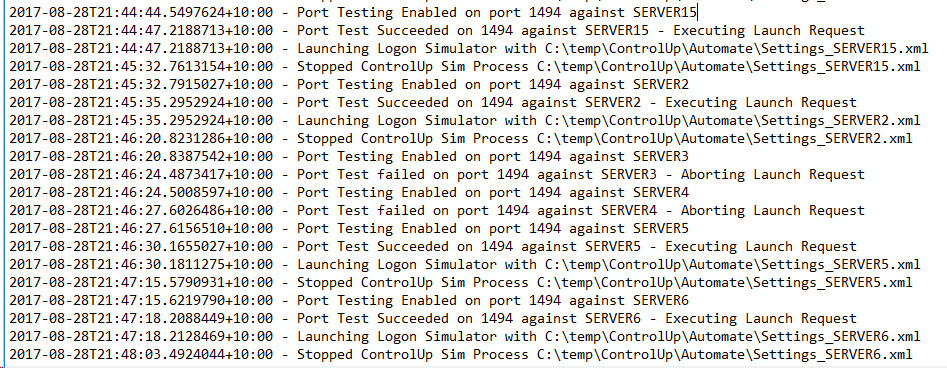Click Port Test Succeeded against SERVER2 line

point(432,103)
